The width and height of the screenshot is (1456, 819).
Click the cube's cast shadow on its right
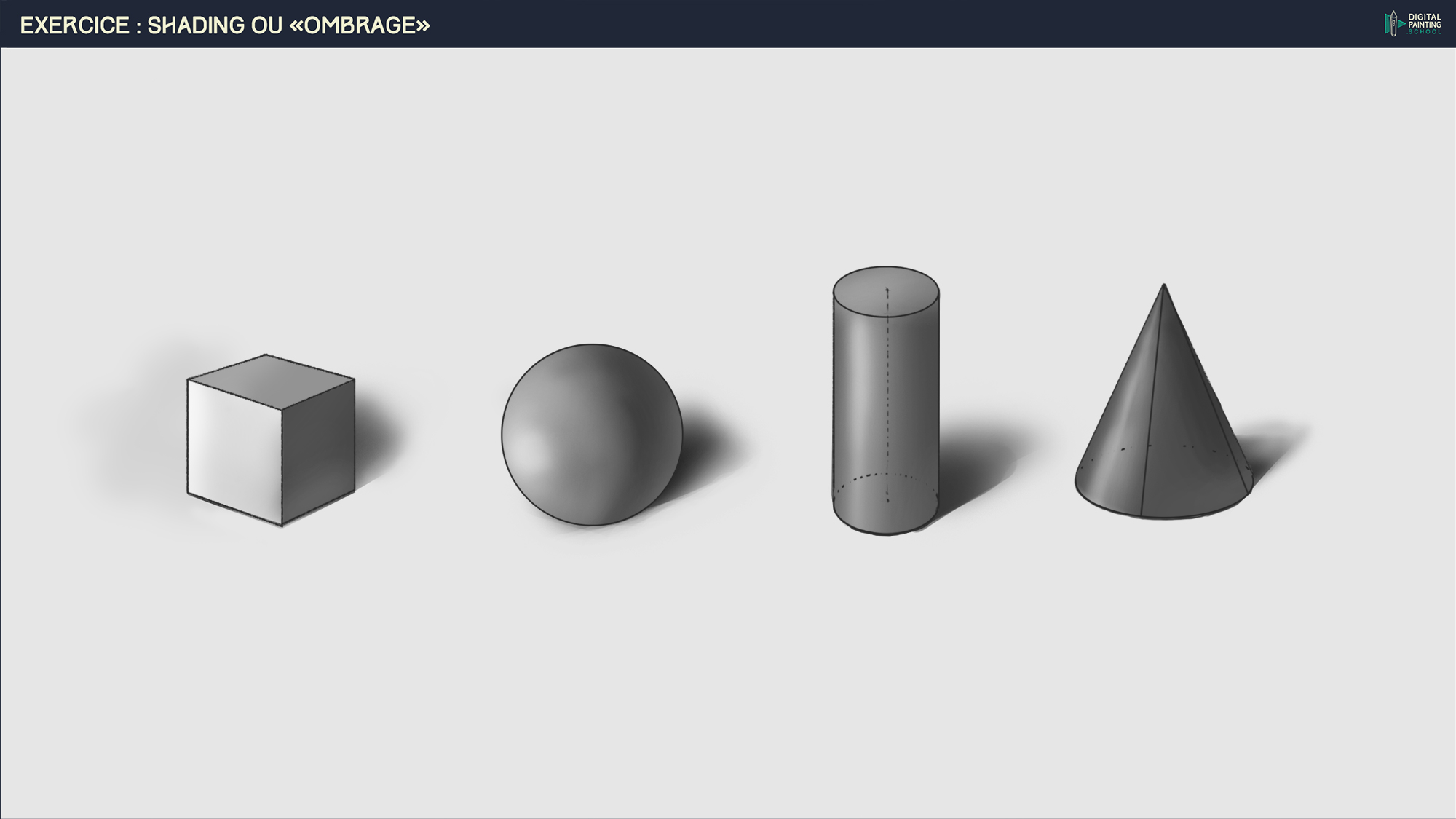coord(379,440)
